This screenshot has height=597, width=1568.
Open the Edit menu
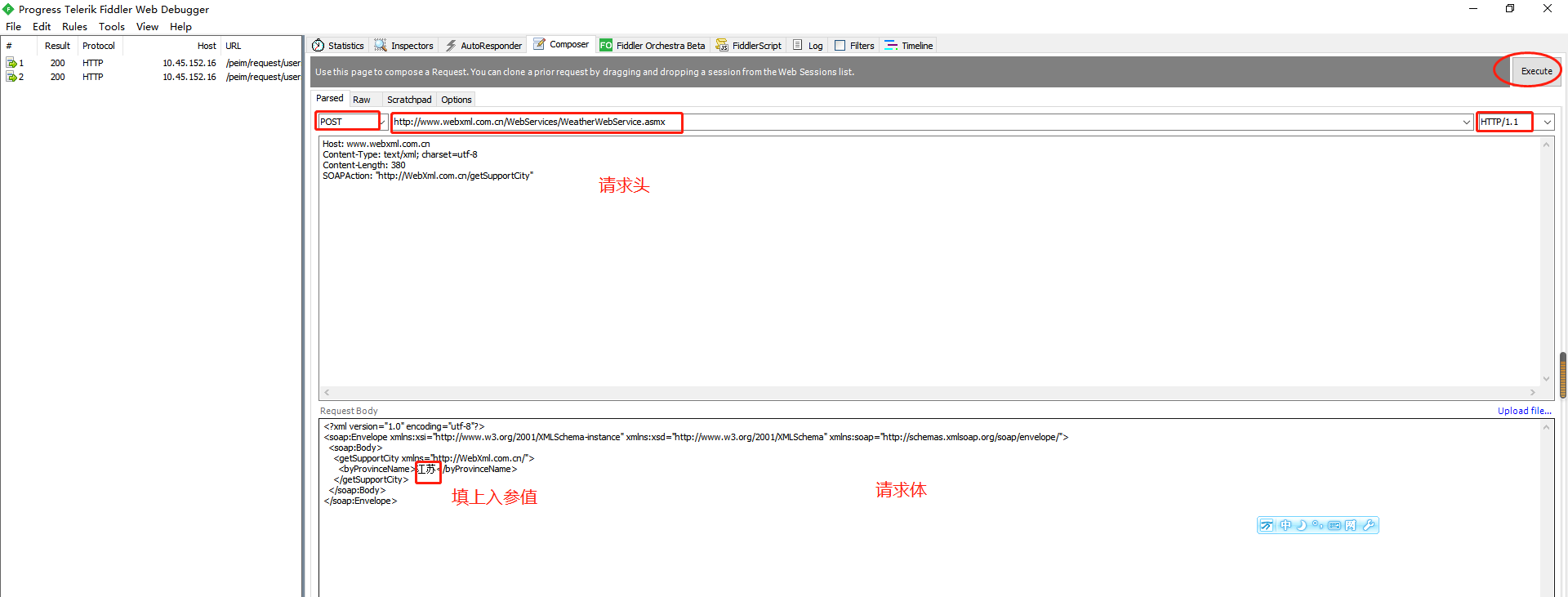coord(42,27)
